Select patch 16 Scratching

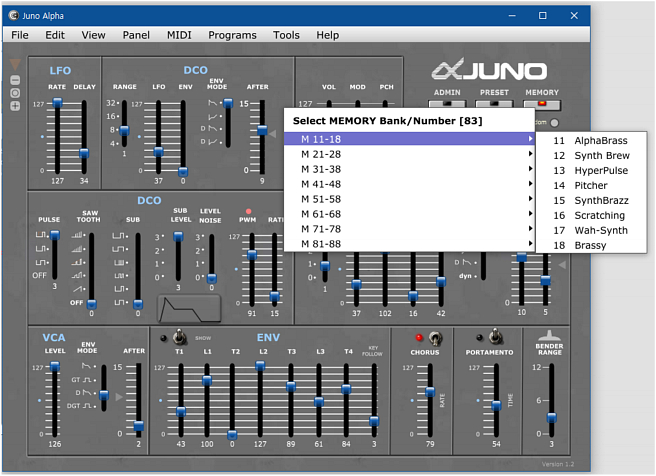[x=591, y=215]
